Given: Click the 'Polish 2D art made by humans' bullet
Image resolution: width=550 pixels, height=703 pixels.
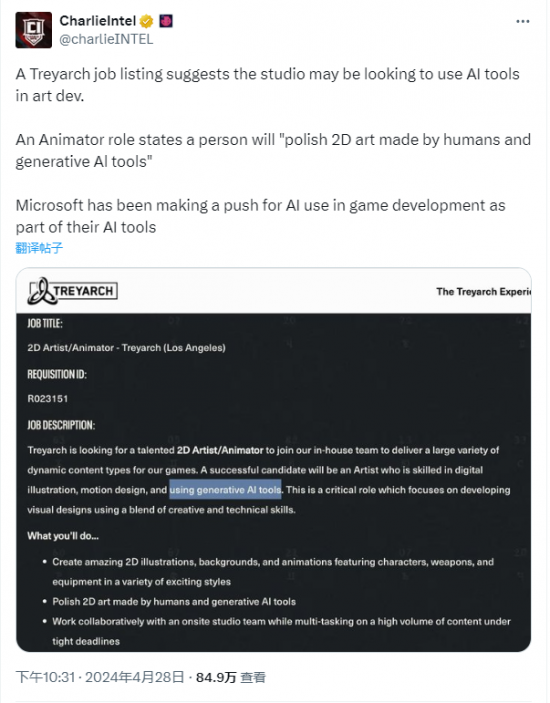Looking at the screenshot, I should point(174,602).
